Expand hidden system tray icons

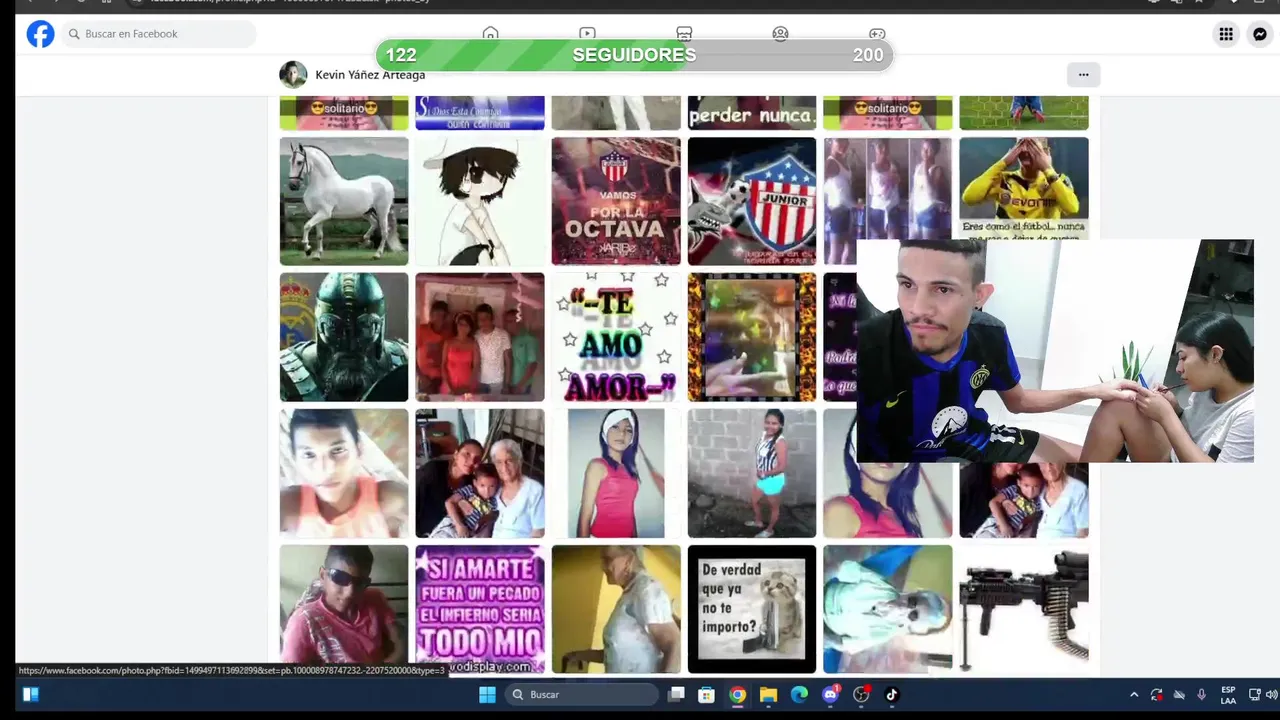coord(1134,694)
